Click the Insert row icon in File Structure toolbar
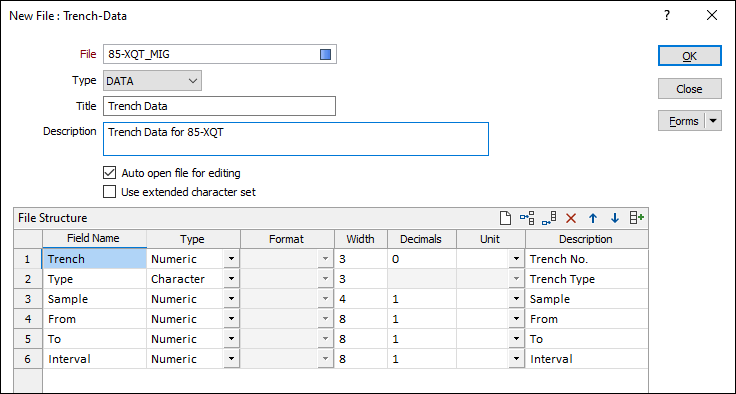The width and height of the screenshot is (736, 394). [527, 218]
